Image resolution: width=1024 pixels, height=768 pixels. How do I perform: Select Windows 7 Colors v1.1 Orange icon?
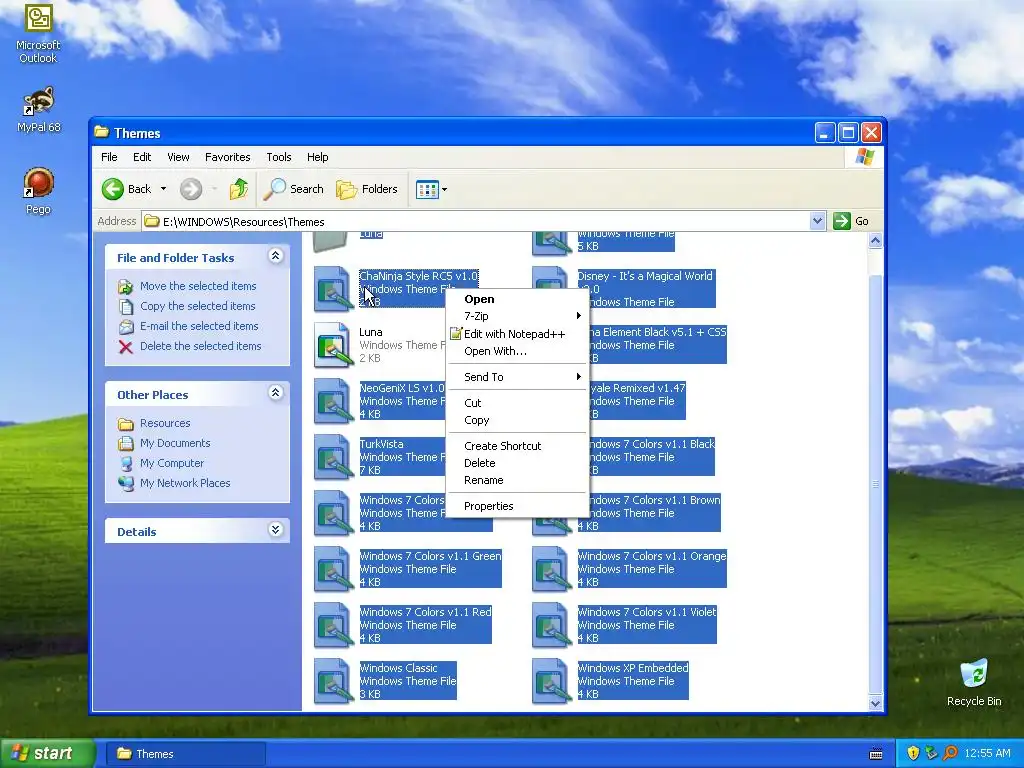tap(552, 569)
